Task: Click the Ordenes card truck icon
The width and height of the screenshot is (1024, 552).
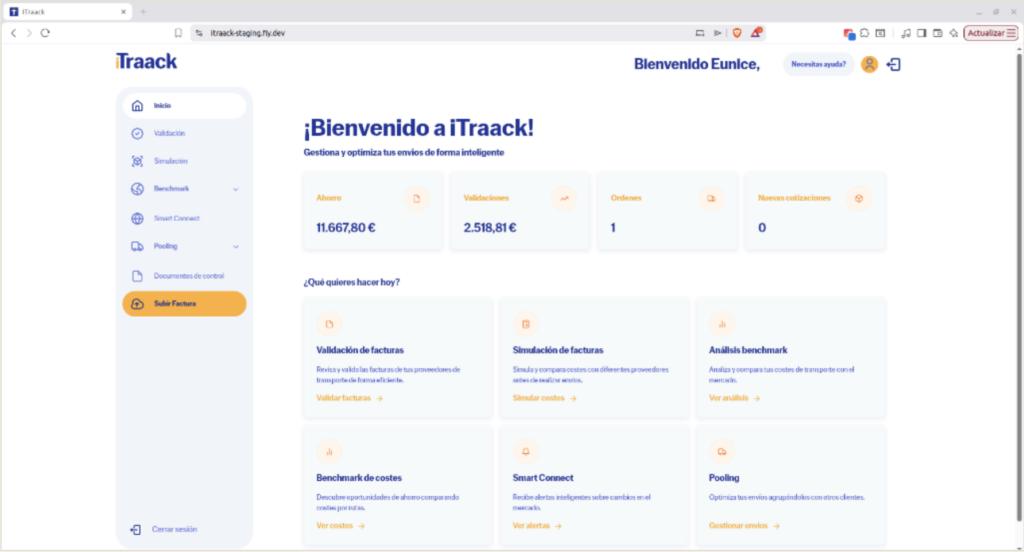Action: (x=711, y=199)
